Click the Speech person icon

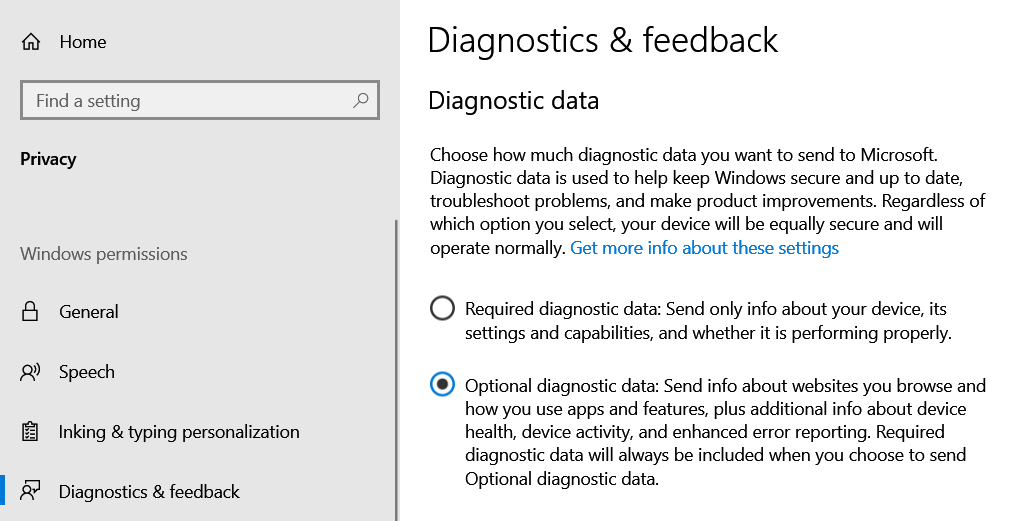30,372
